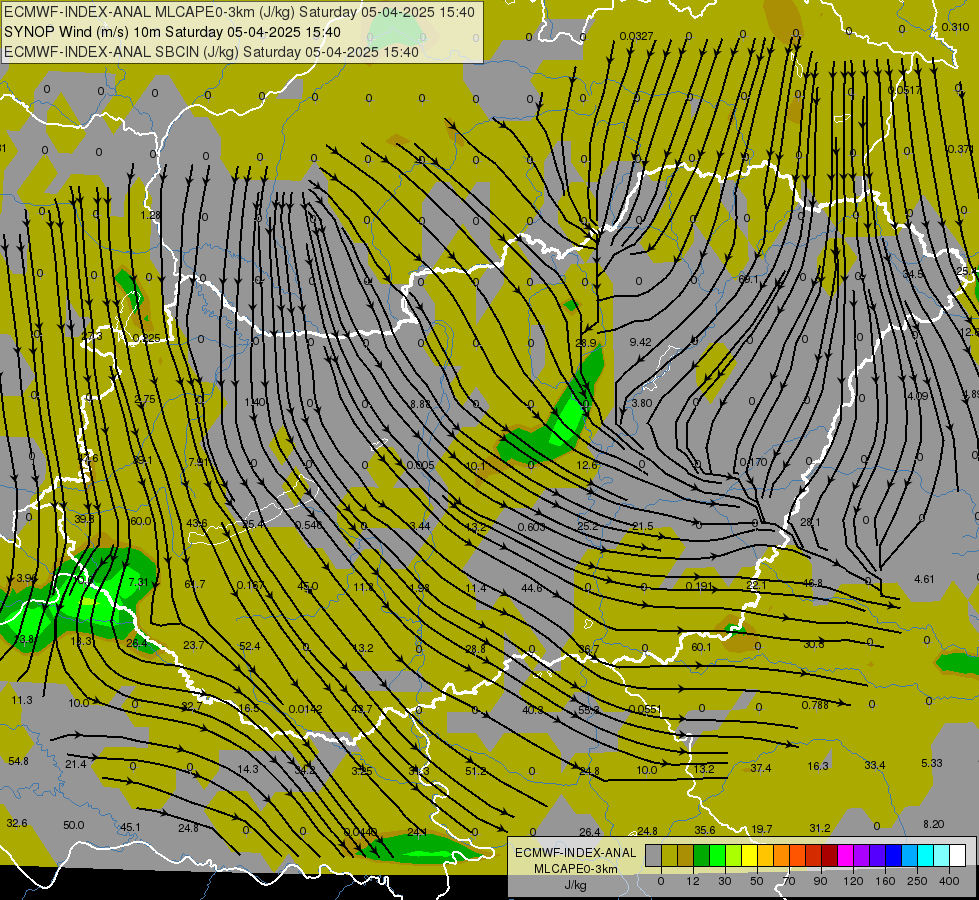Select the map value 54.8
Viewport: 979px width, 900px height.
[19, 761]
